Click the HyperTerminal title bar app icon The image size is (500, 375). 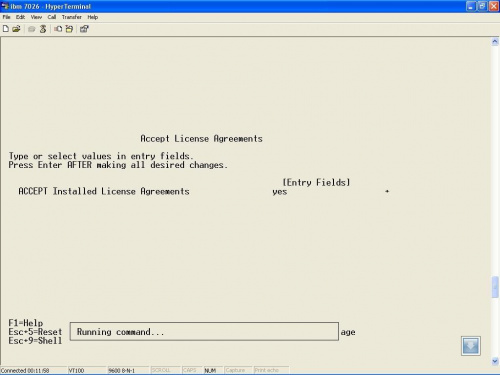point(5,6)
